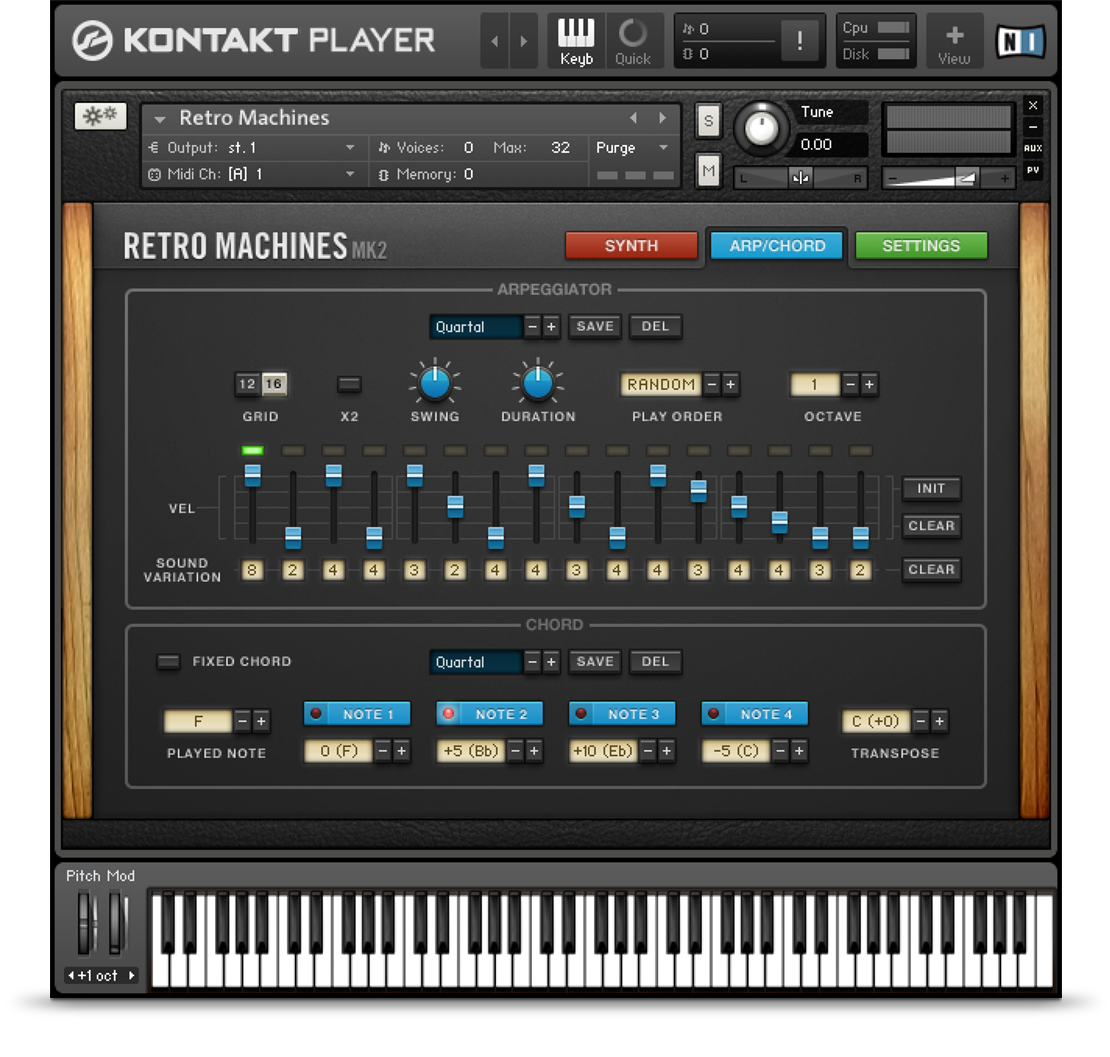Expand the Retro Machines instrument name dropdown
This screenshot has width=1110, height=1057.
[x=160, y=119]
